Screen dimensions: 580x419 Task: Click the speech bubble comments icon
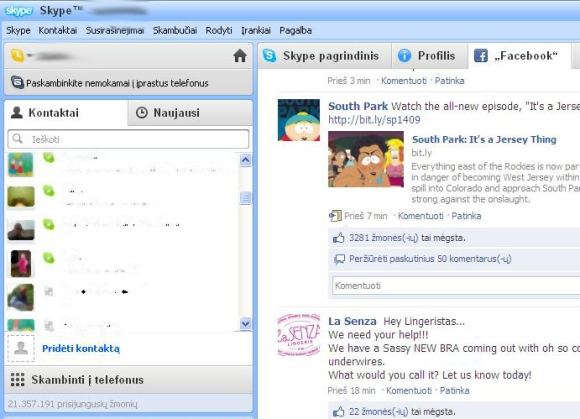(339, 259)
